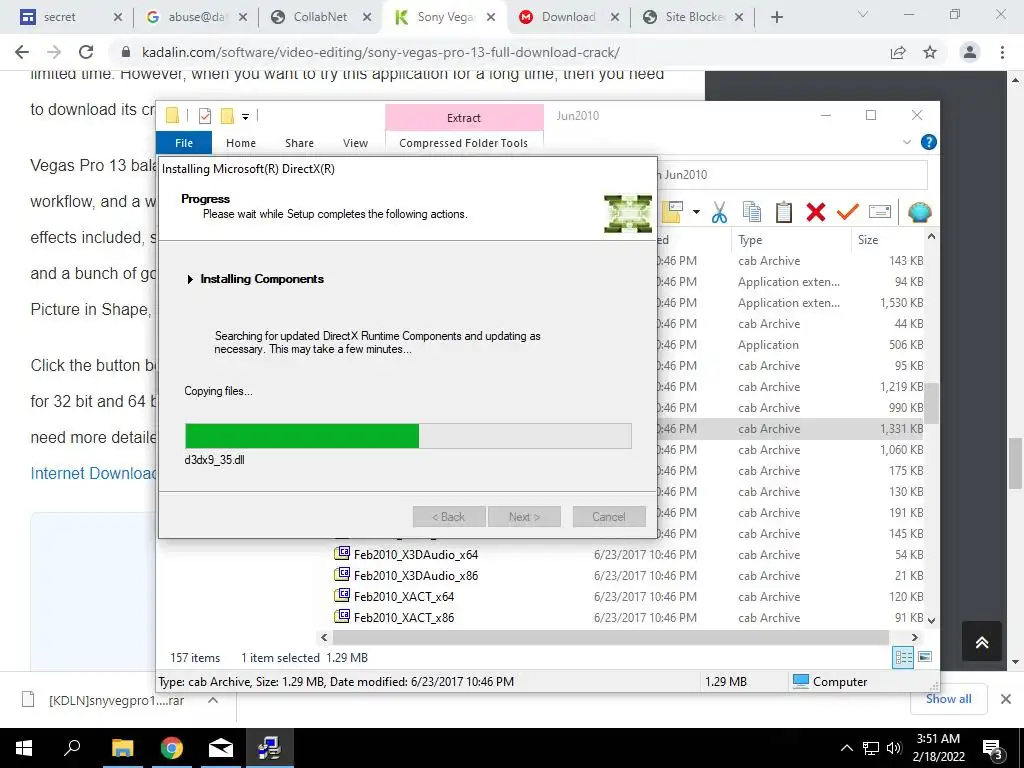Reload the kadalin.com page
Image resolution: width=1024 pixels, height=768 pixels.
tap(86, 52)
